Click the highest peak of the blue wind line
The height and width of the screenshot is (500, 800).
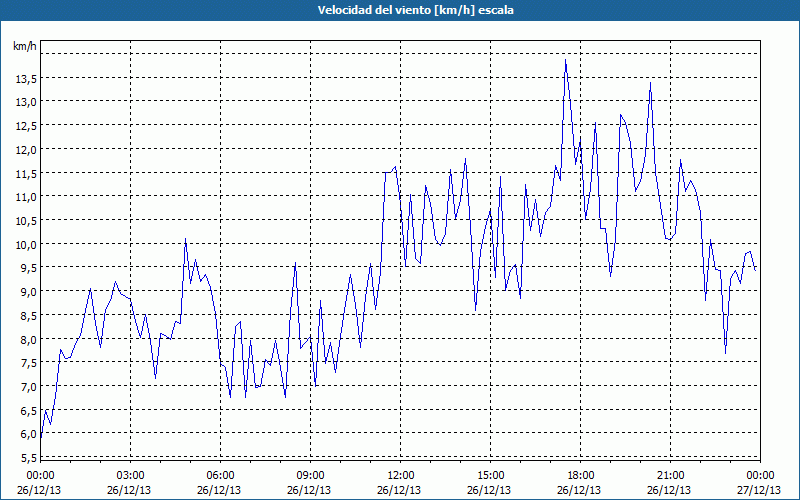tap(565, 60)
